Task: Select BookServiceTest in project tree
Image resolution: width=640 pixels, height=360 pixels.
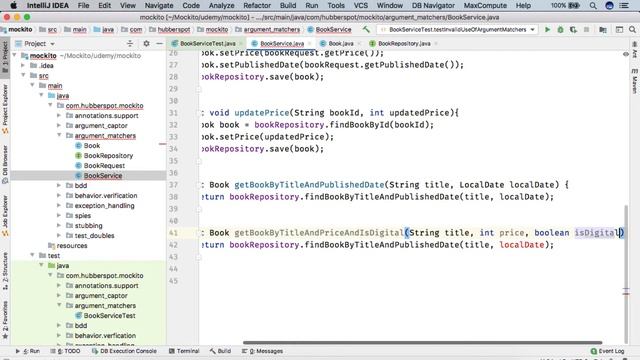Action: (x=109, y=315)
